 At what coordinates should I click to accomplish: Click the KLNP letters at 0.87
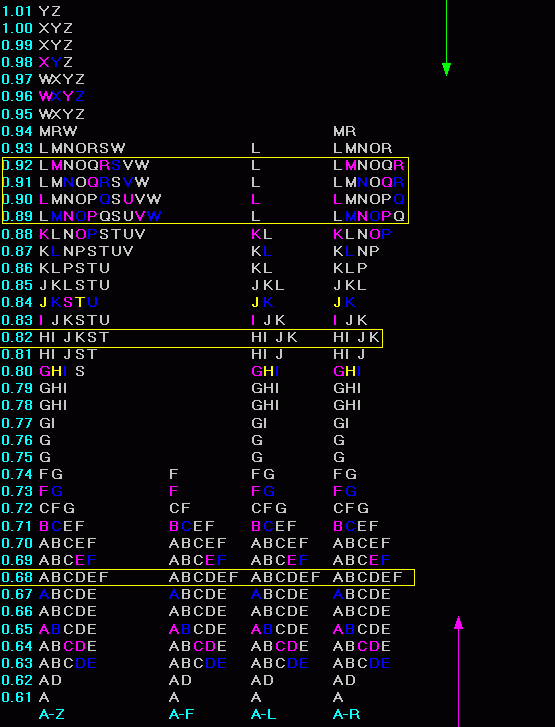point(356,251)
